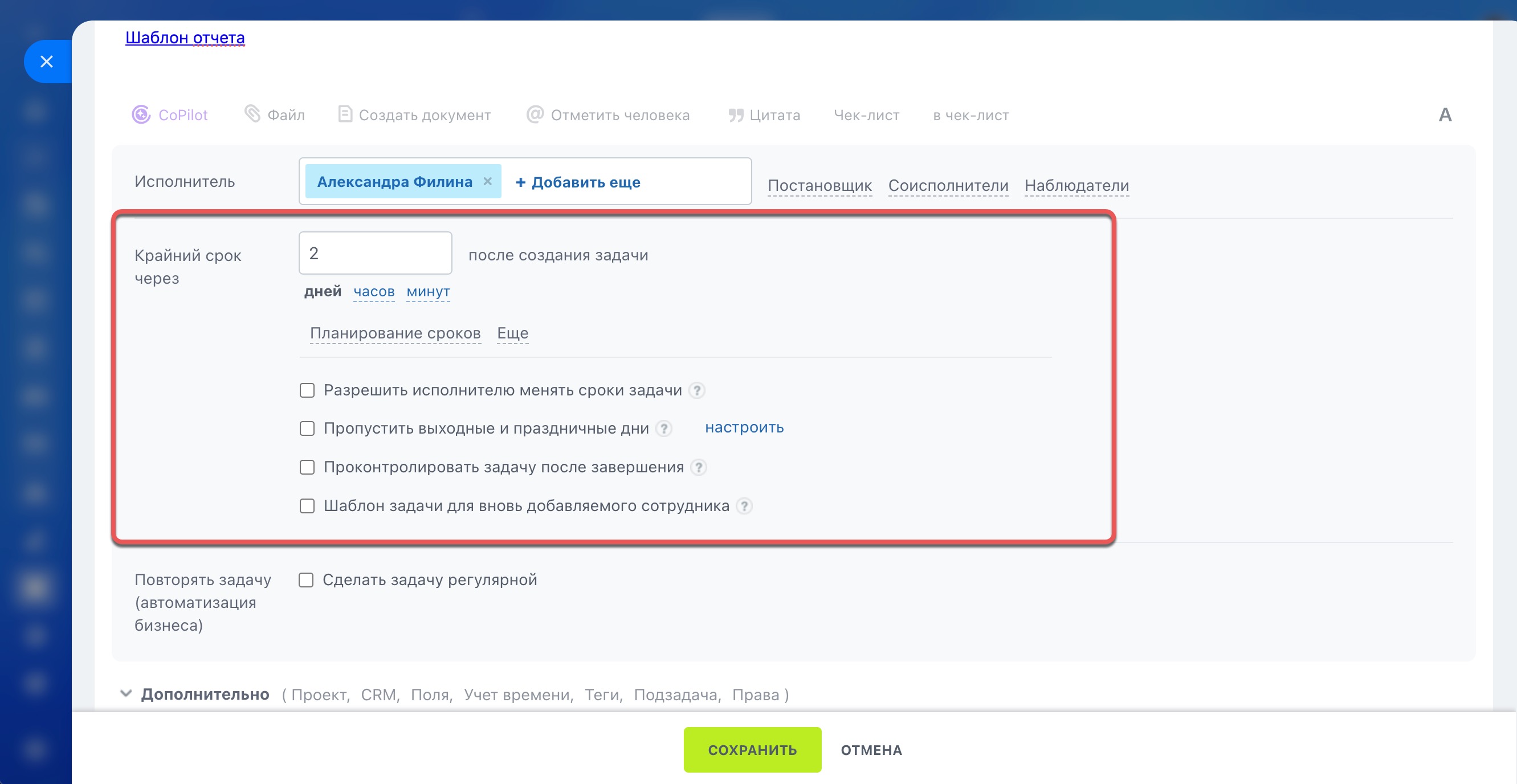Click the @ mention person icon
1517x784 pixels.
(x=535, y=114)
